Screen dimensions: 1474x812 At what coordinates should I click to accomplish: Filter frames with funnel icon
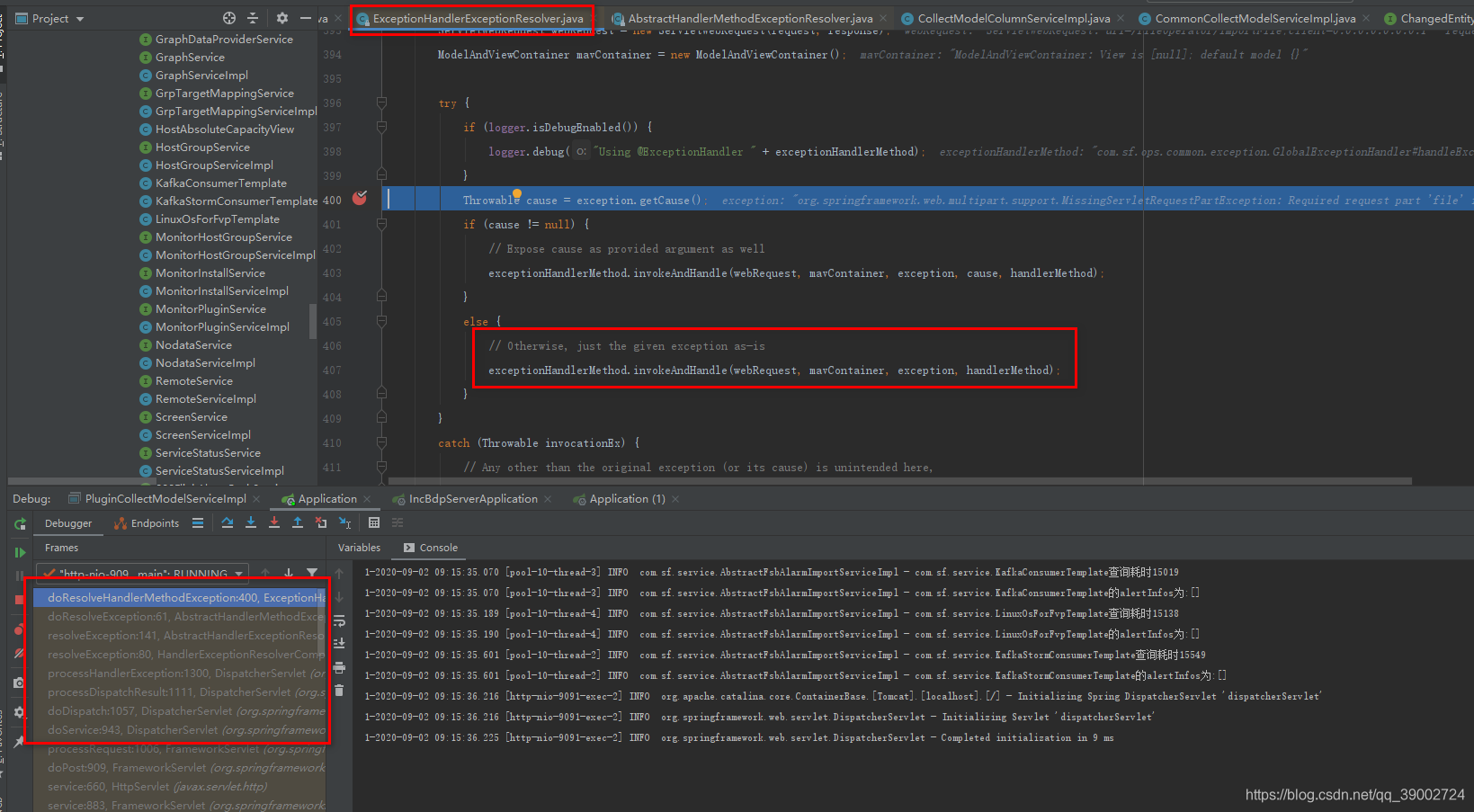point(312,573)
